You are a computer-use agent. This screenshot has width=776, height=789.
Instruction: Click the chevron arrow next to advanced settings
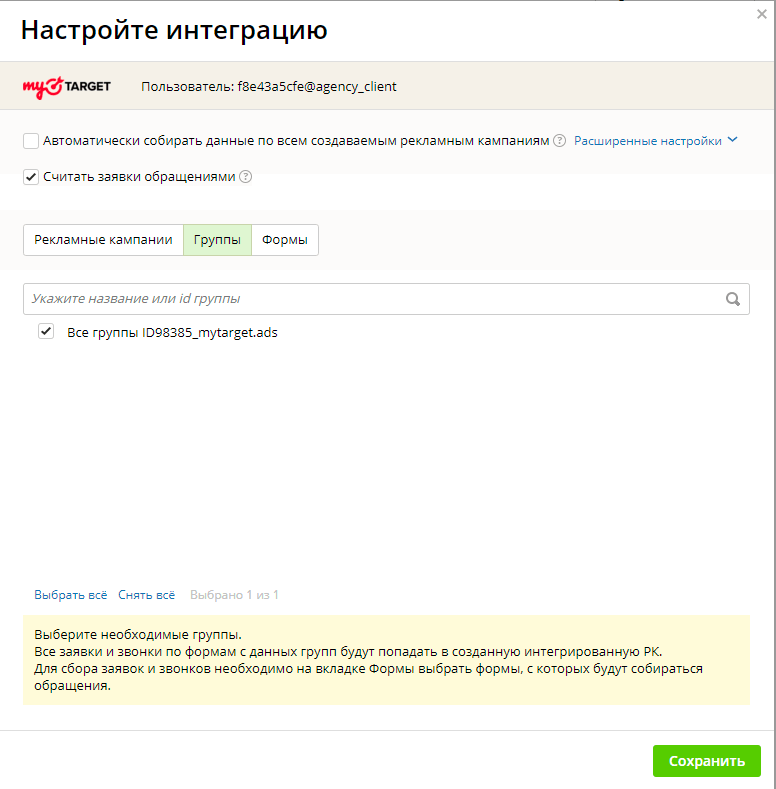[x=733, y=140]
